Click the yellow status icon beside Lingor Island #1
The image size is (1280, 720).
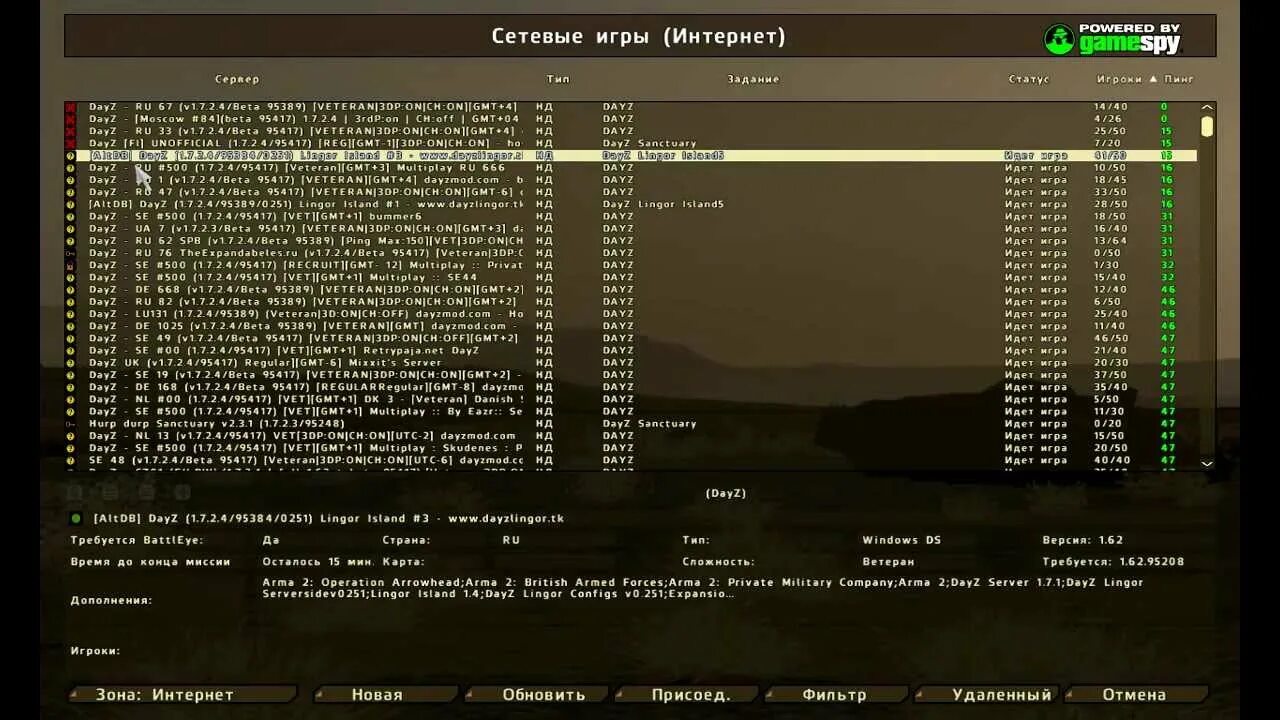point(71,204)
